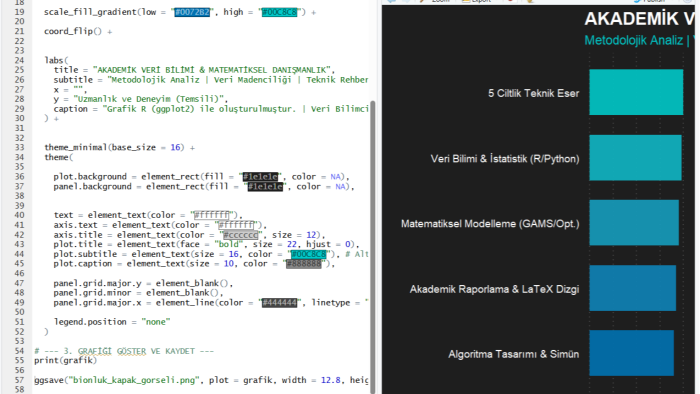
Task: Click the bar for Veri Bilimi & İstatistik
Action: pyautogui.click(x=635, y=158)
